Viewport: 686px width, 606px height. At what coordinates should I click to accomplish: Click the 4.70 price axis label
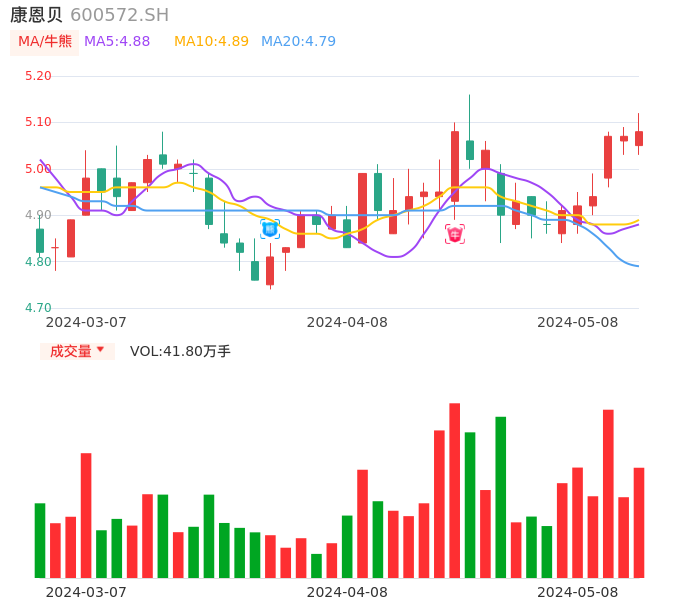(38, 308)
